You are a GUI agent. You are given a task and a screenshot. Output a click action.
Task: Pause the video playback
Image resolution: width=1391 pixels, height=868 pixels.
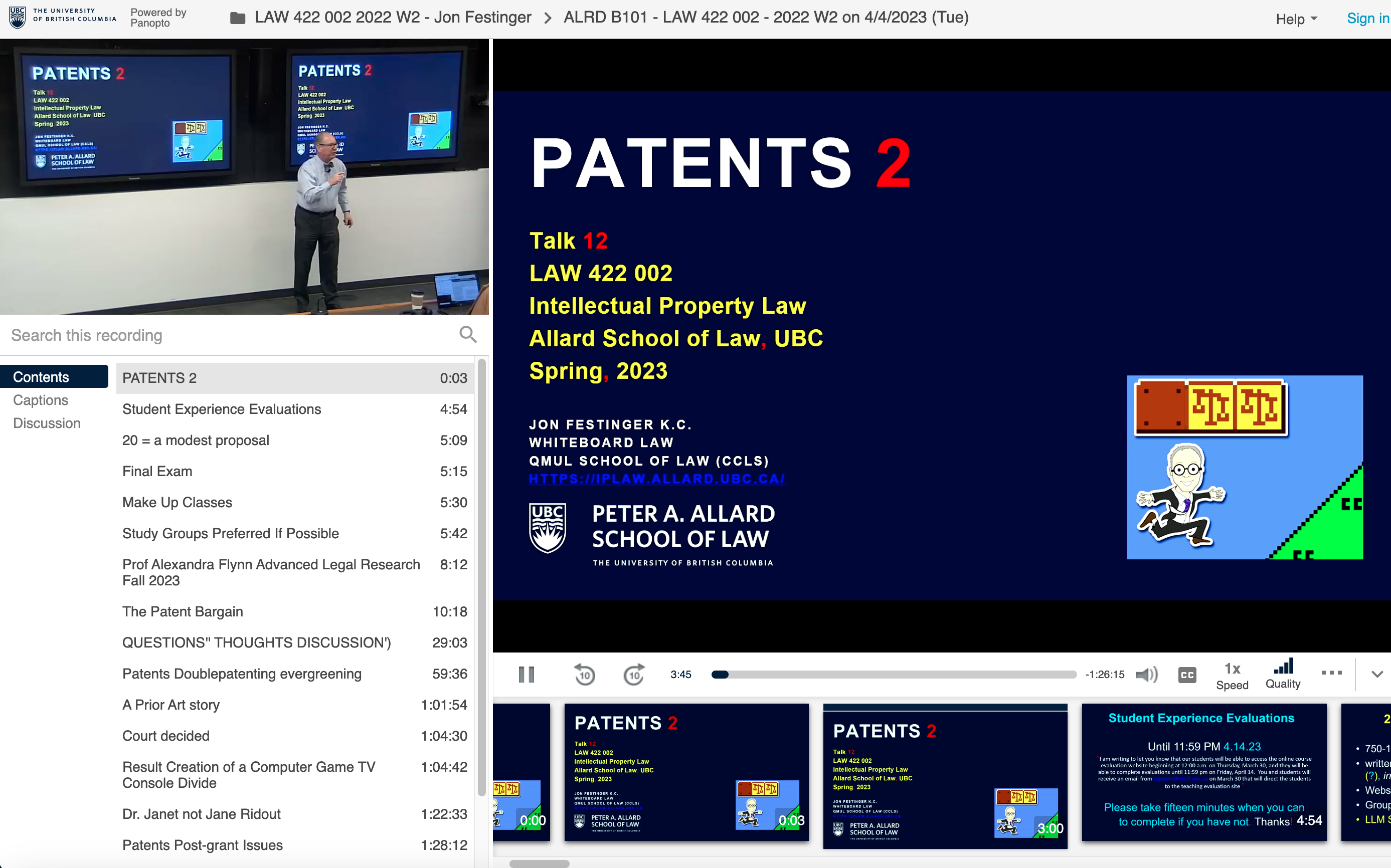pyautogui.click(x=526, y=674)
